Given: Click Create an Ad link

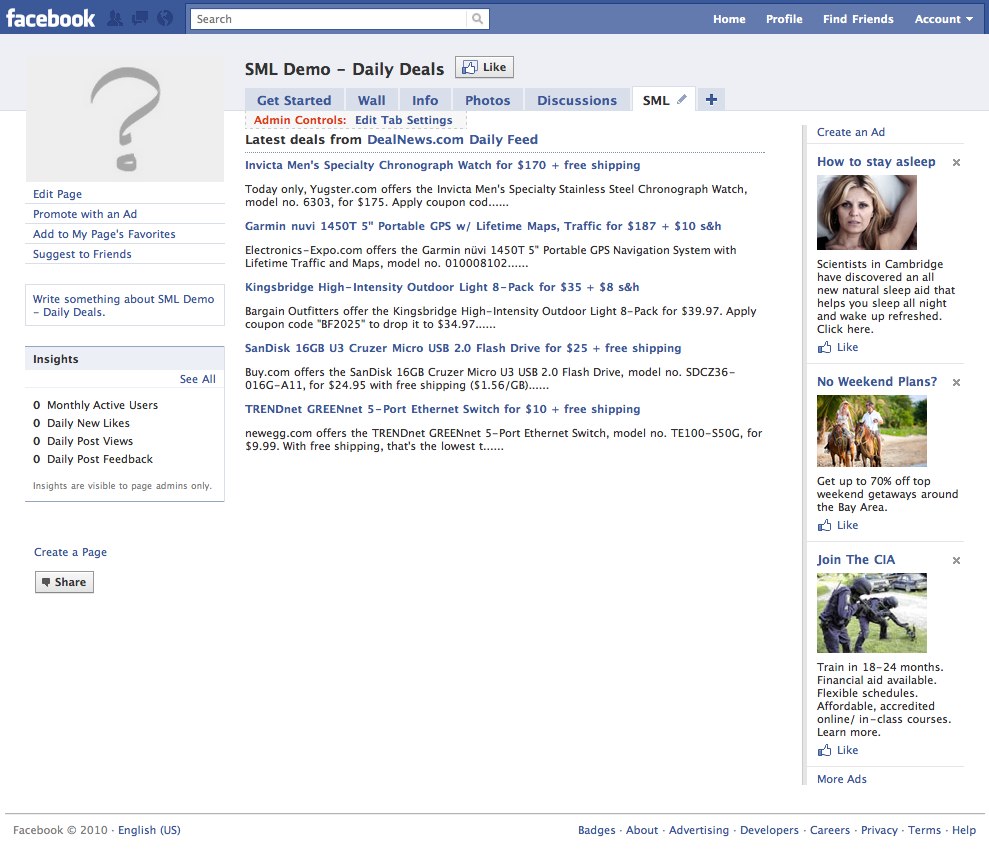Looking at the screenshot, I should 850,132.
